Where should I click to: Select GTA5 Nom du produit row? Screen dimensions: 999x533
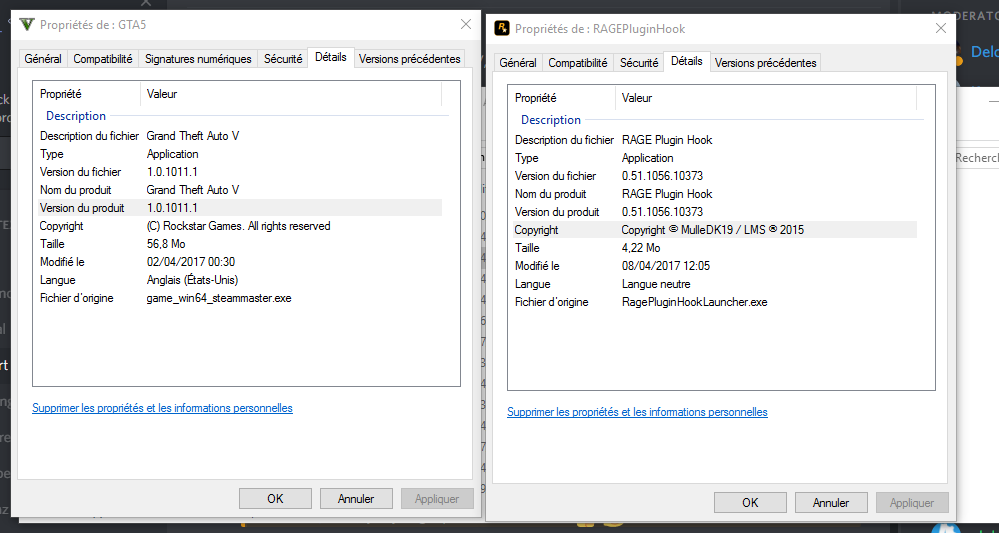(x=240, y=190)
